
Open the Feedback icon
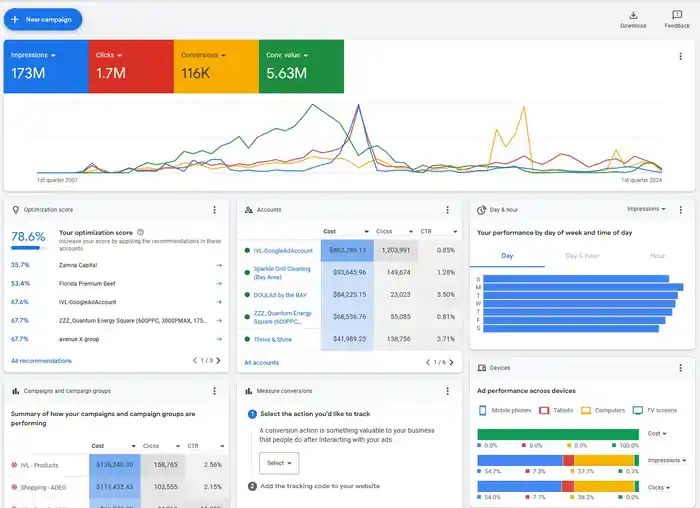click(677, 15)
